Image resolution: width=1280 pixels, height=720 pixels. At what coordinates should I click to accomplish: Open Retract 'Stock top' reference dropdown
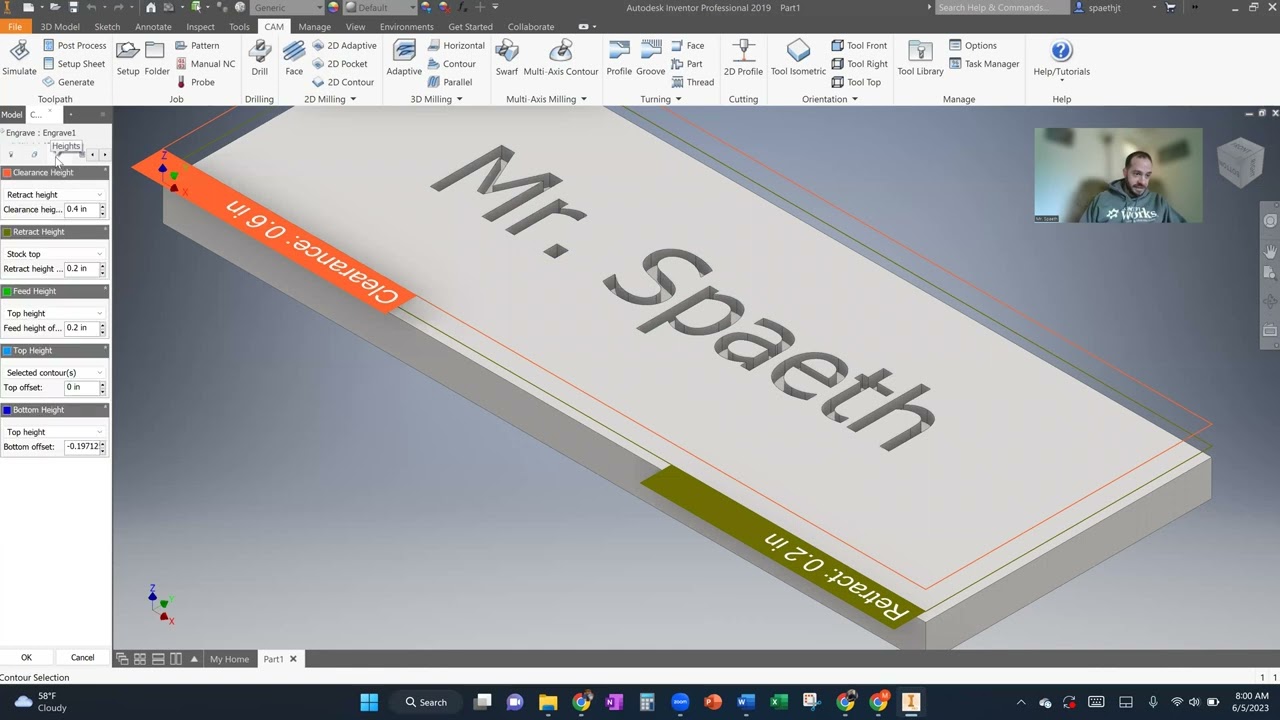click(54, 254)
